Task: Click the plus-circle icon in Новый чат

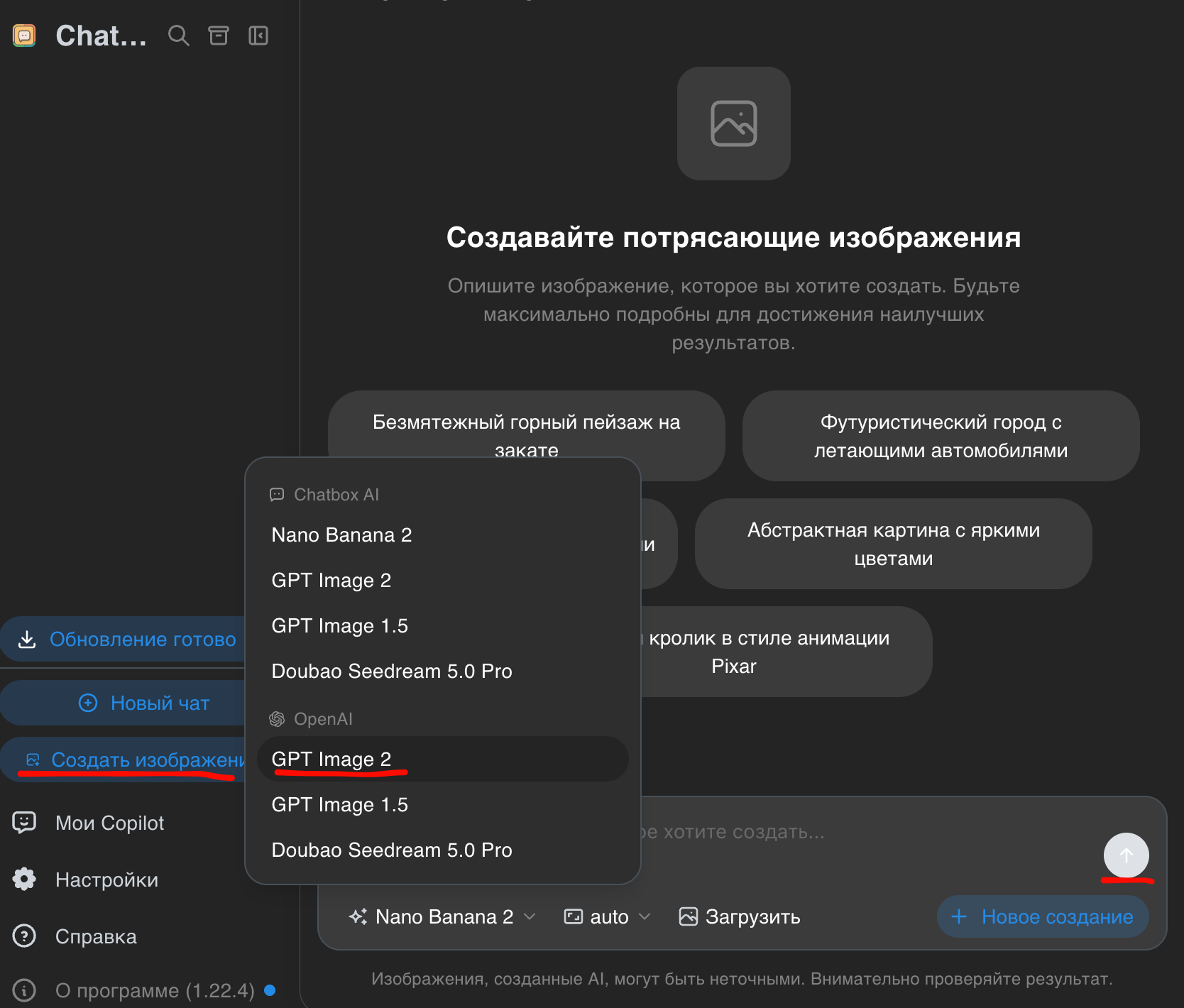Action: pos(88,703)
